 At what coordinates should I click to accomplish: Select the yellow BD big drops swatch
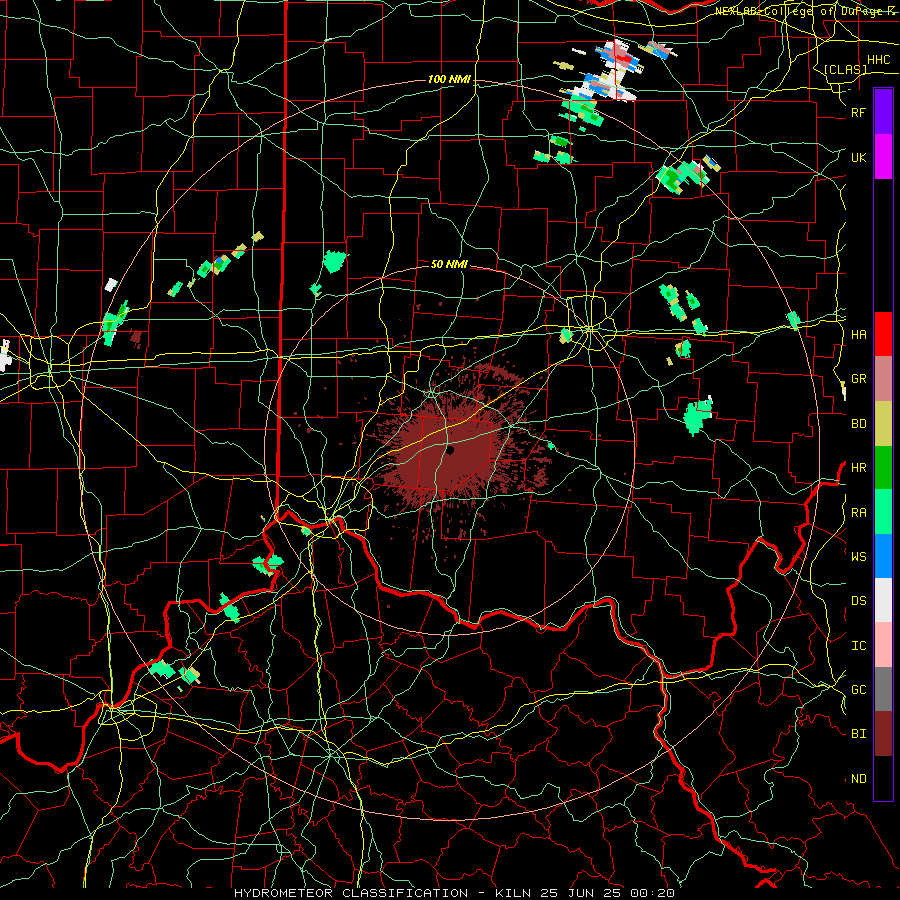click(x=883, y=424)
